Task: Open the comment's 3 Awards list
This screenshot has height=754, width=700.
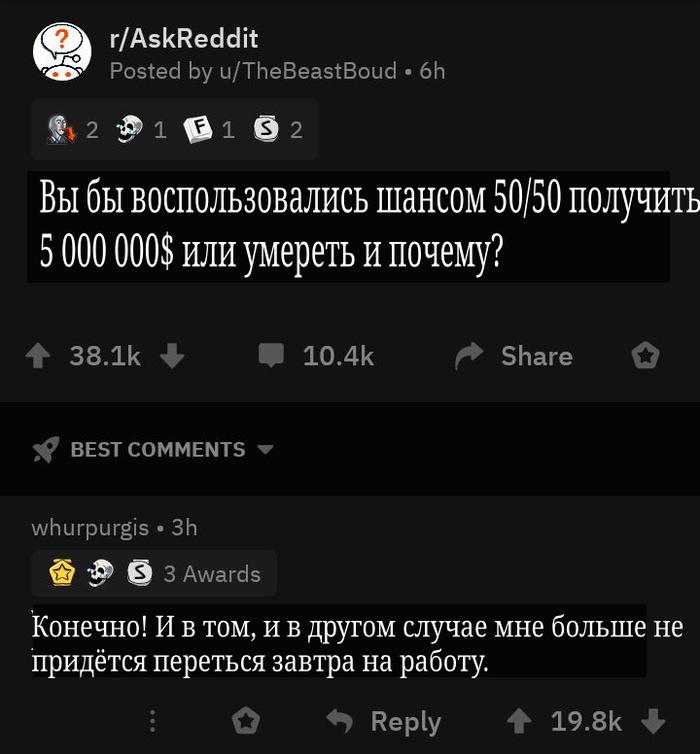Action: tap(154, 573)
